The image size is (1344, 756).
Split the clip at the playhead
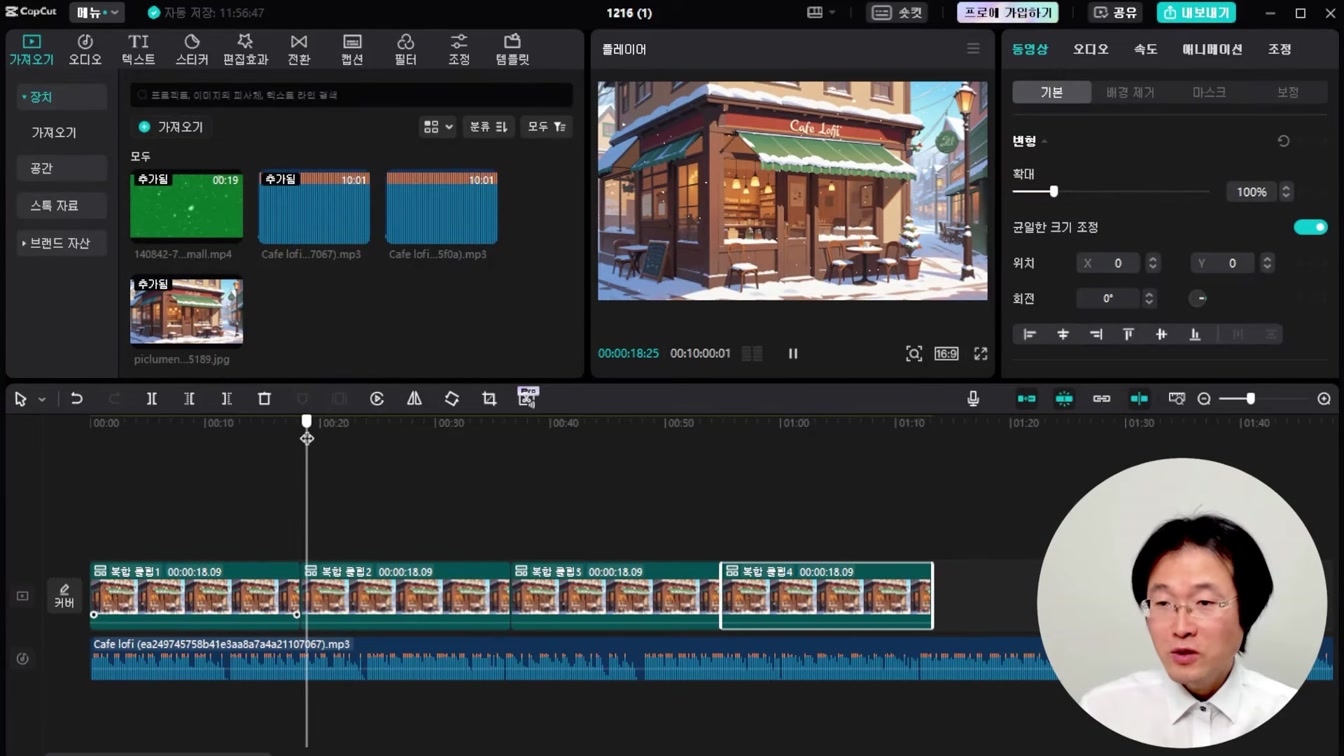tap(152, 399)
